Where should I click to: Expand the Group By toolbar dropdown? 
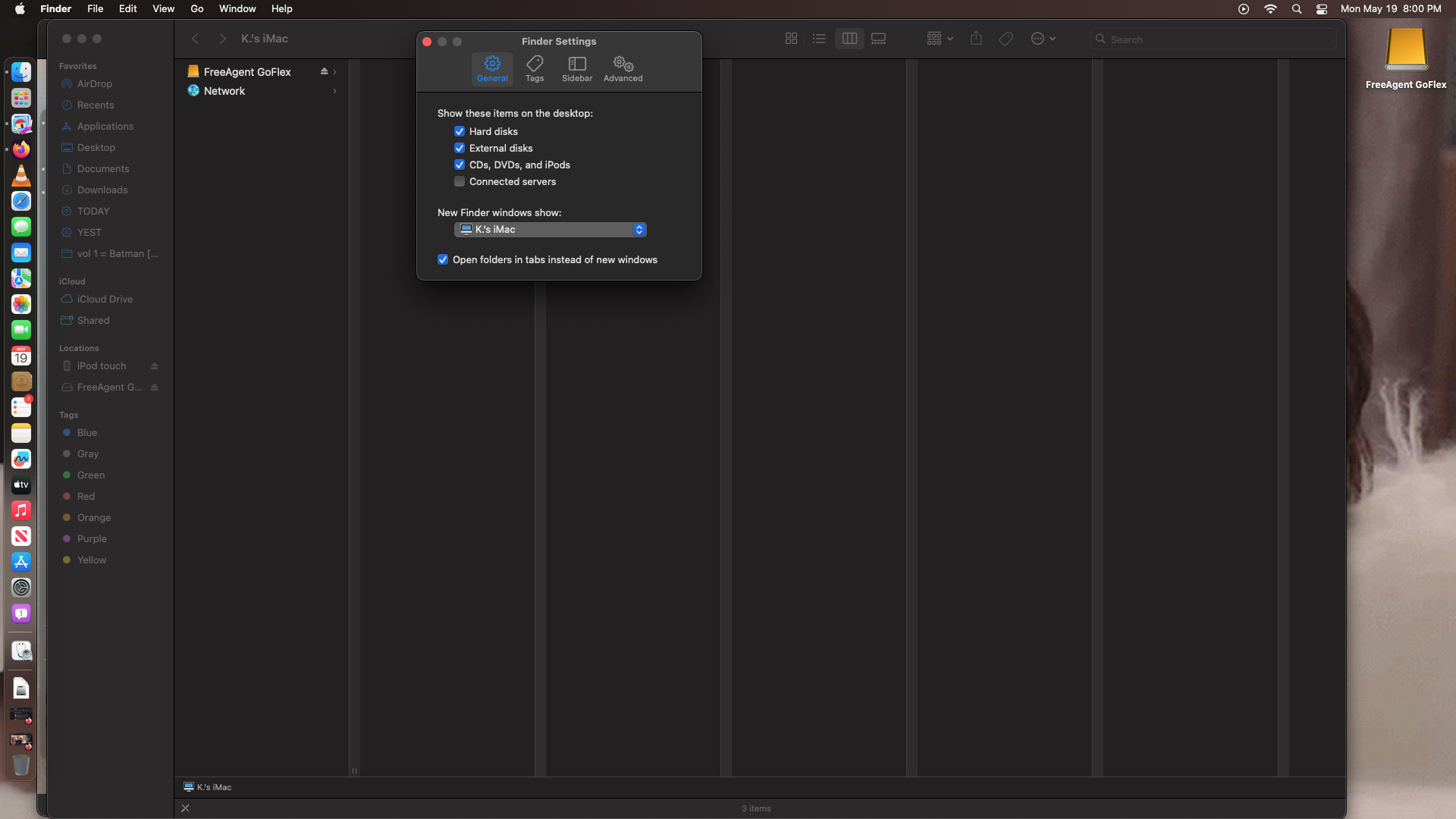tap(940, 39)
